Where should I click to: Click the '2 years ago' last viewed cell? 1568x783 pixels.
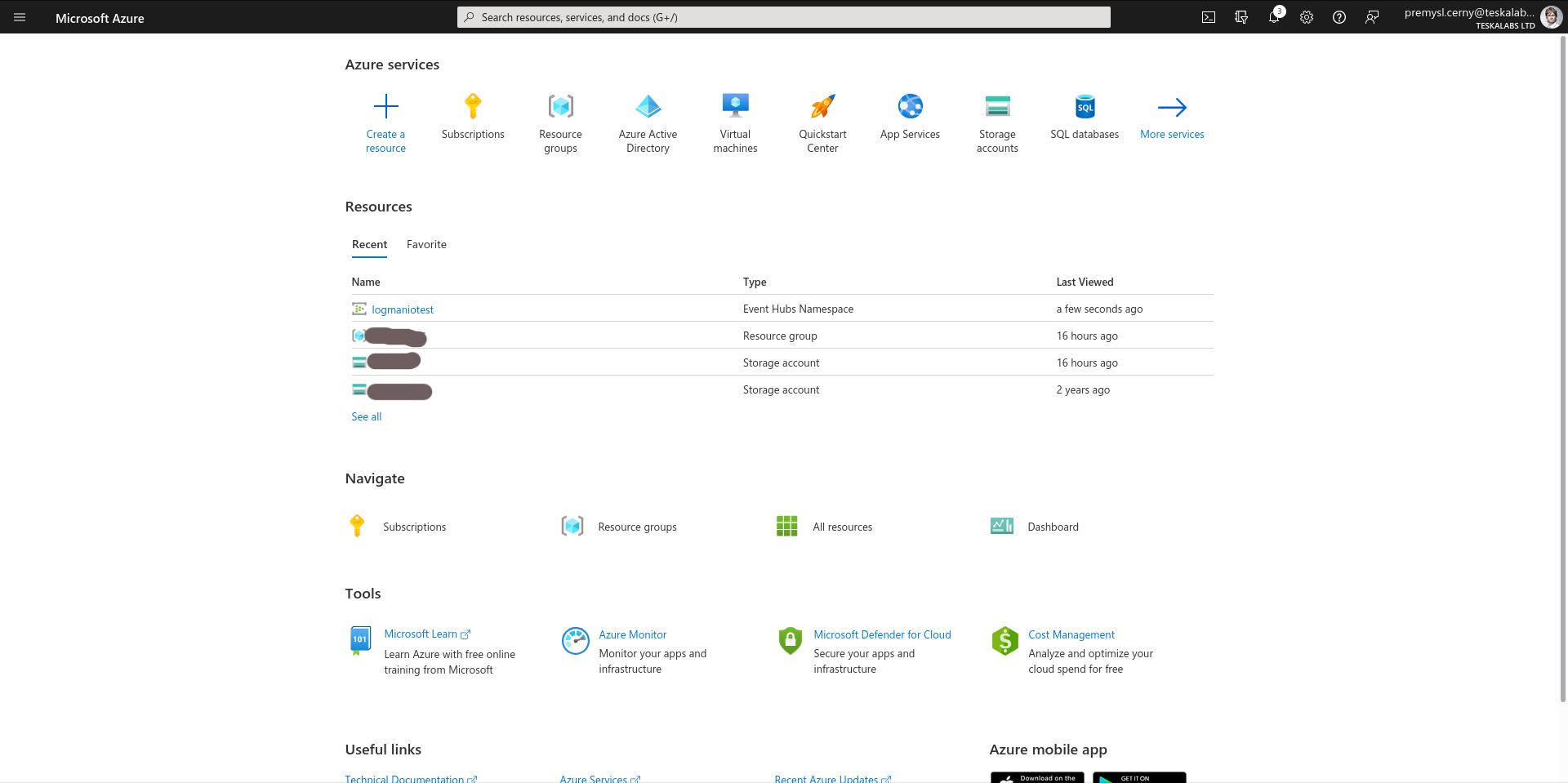coord(1083,389)
